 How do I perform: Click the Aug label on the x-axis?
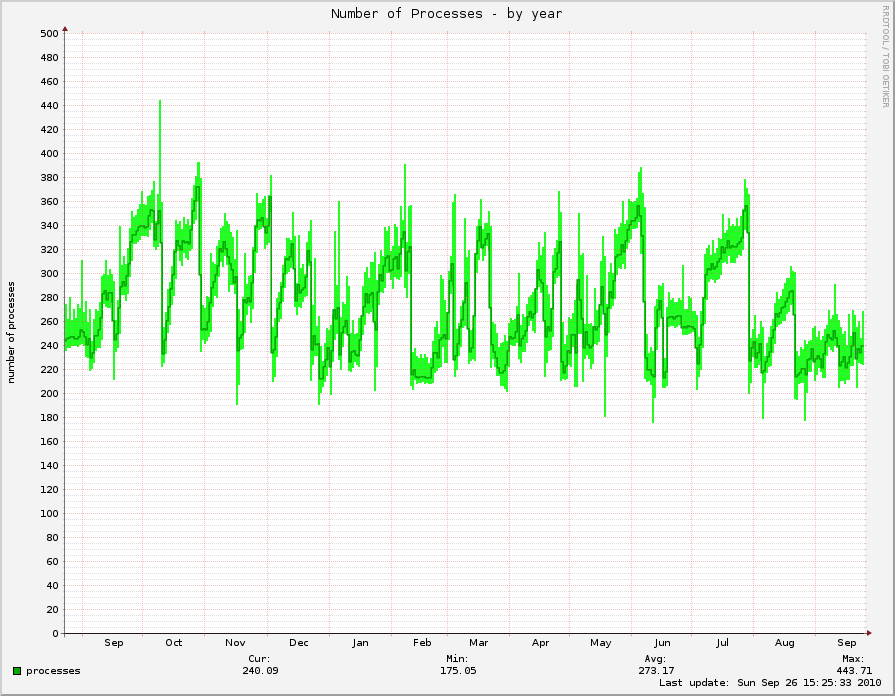(784, 642)
